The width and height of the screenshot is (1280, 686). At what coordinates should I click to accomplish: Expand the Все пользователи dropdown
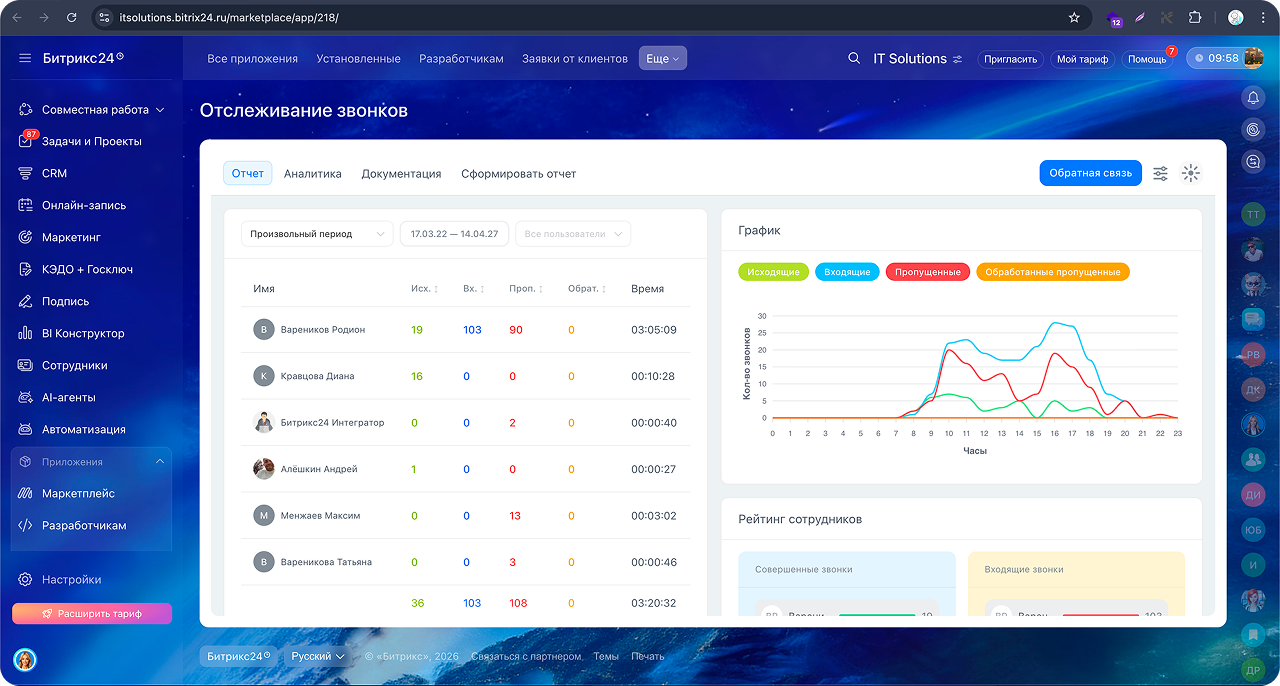(x=573, y=234)
